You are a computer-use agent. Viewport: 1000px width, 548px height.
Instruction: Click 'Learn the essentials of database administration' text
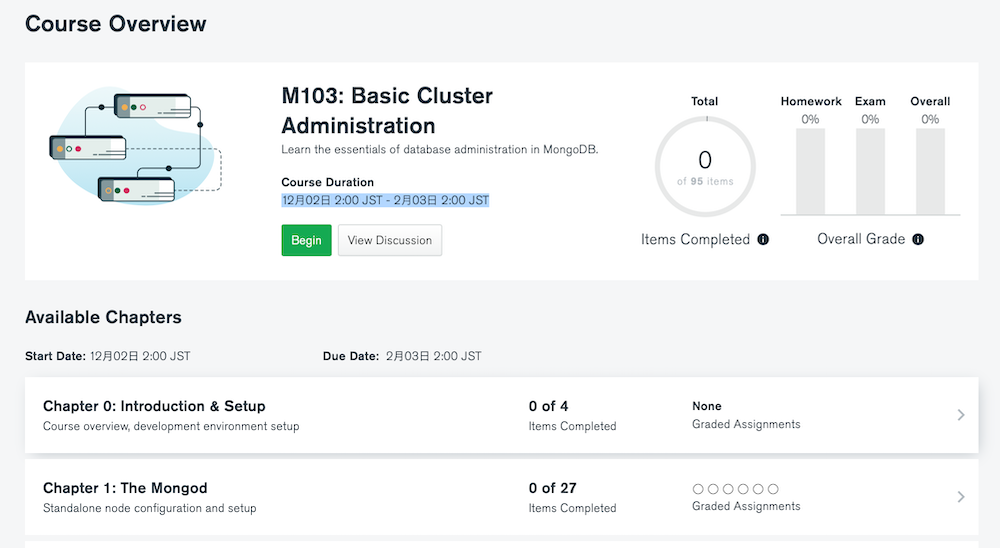tap(439, 149)
